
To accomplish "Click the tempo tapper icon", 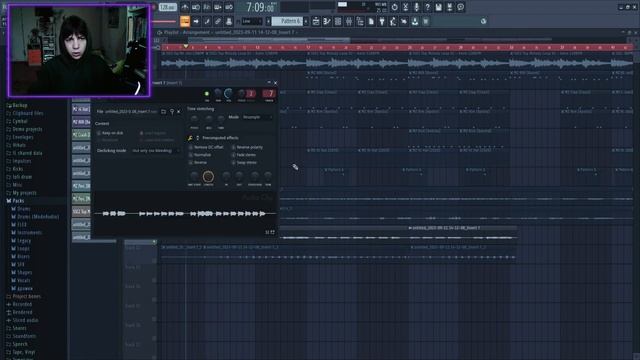I will (393, 21).
